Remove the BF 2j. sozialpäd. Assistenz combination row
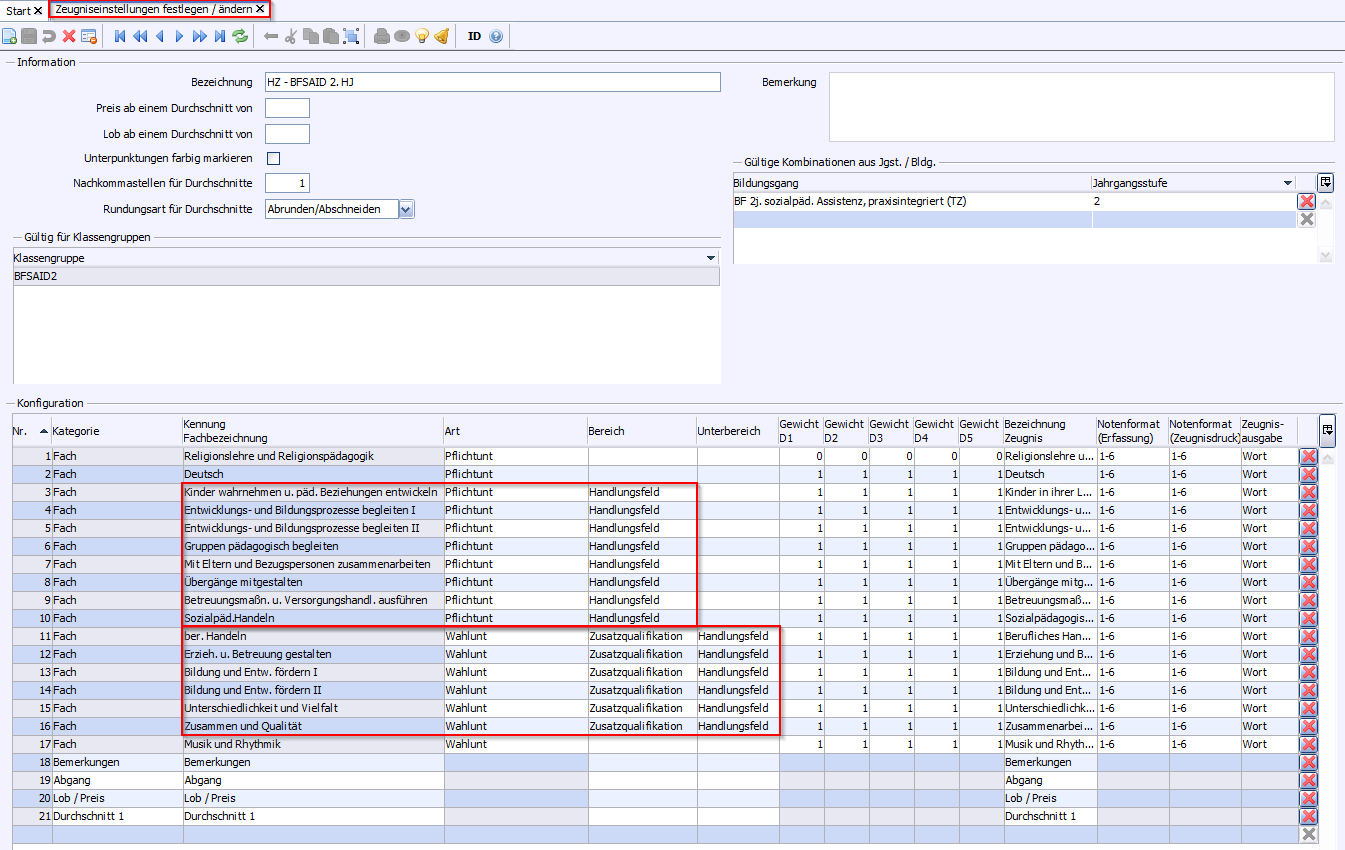This screenshot has height=850, width=1345. pyautogui.click(x=1306, y=201)
